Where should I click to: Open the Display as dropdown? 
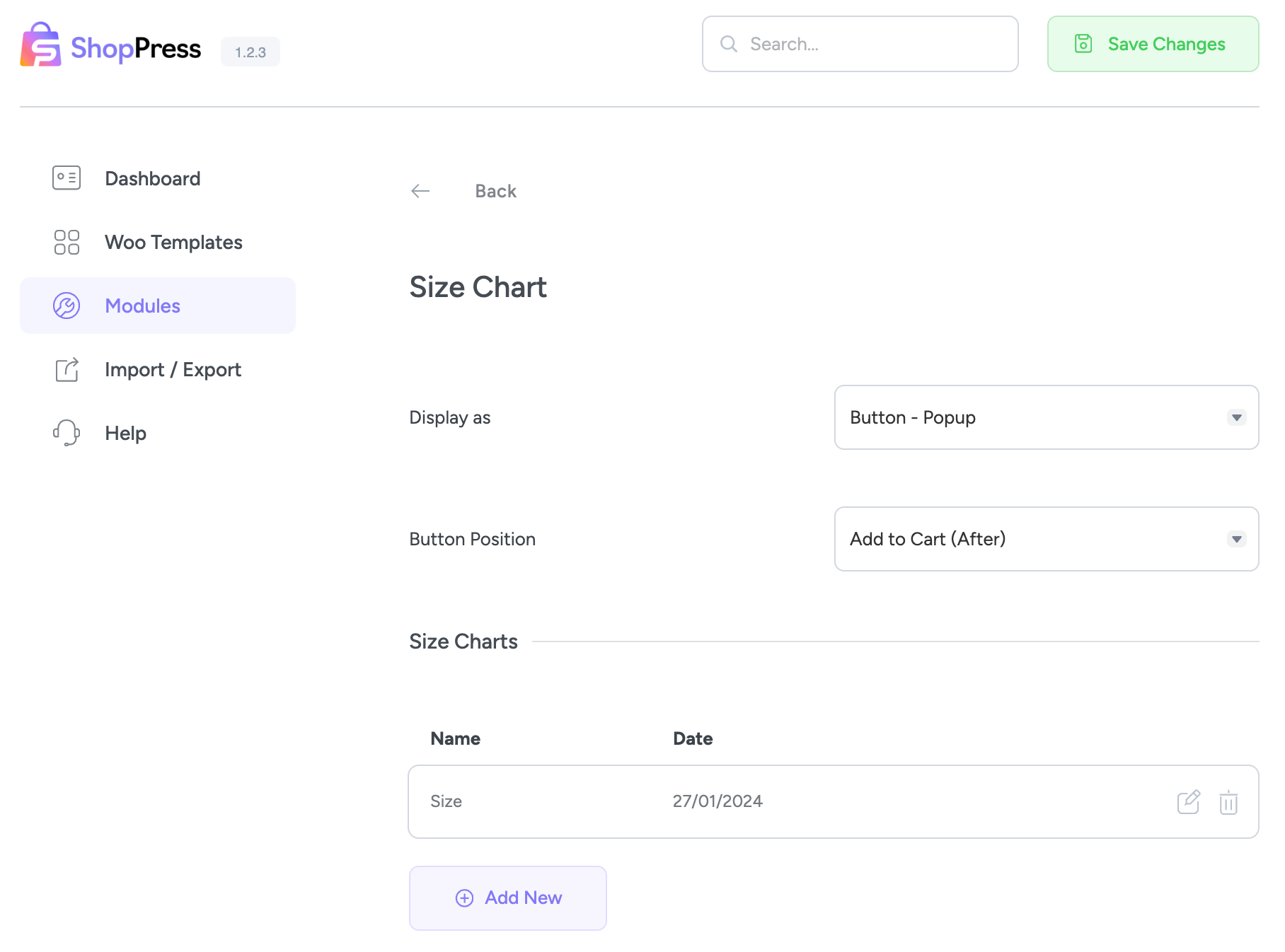(x=1047, y=417)
